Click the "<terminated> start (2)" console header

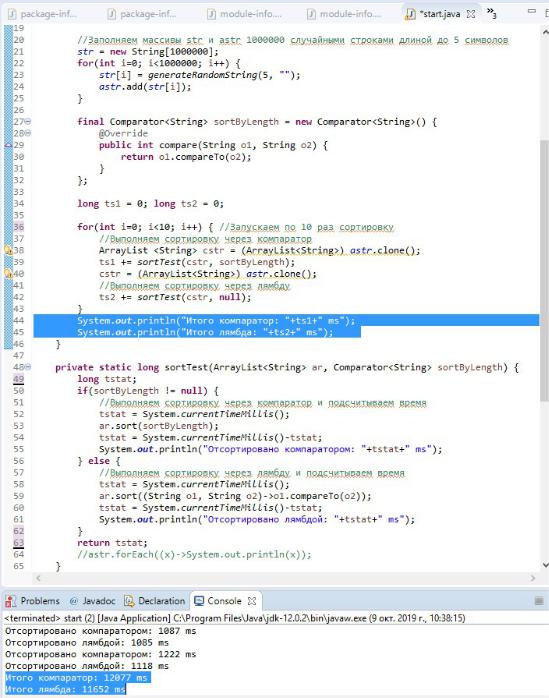click(x=235, y=618)
